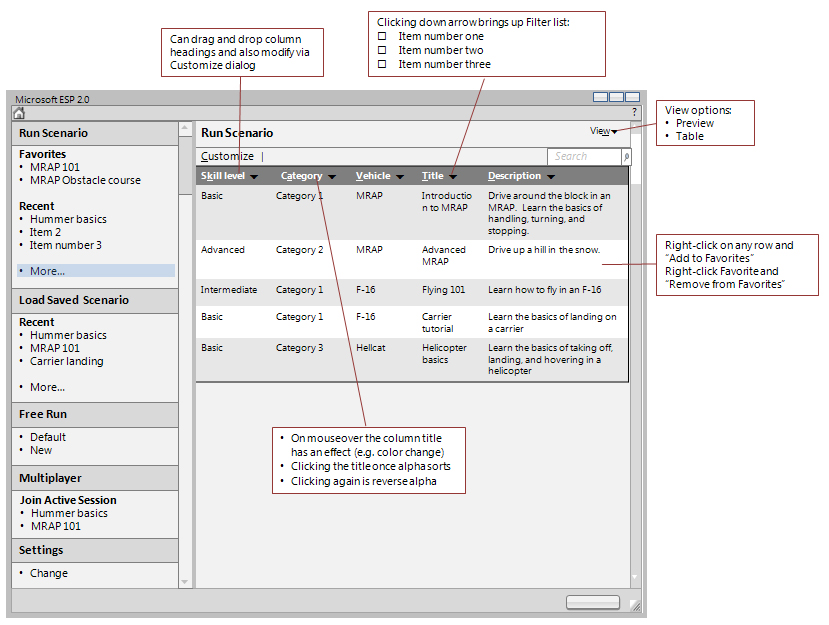Sort by Vehicle column heading
Viewport: 829px width, 625px height.
(x=373, y=176)
